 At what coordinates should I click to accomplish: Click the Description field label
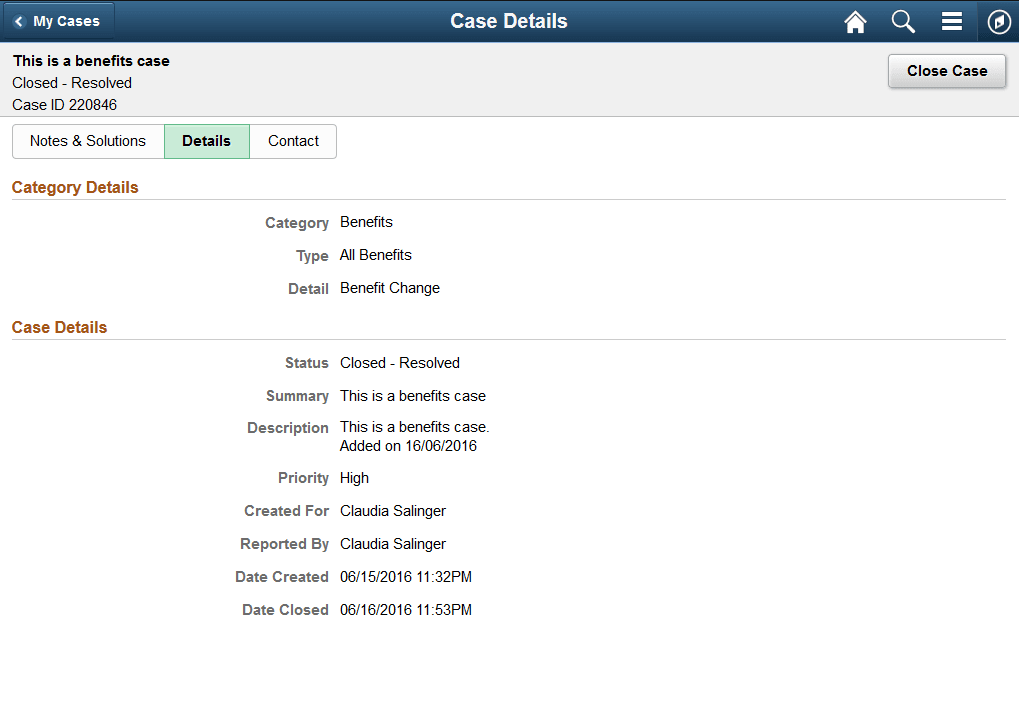[x=288, y=428]
